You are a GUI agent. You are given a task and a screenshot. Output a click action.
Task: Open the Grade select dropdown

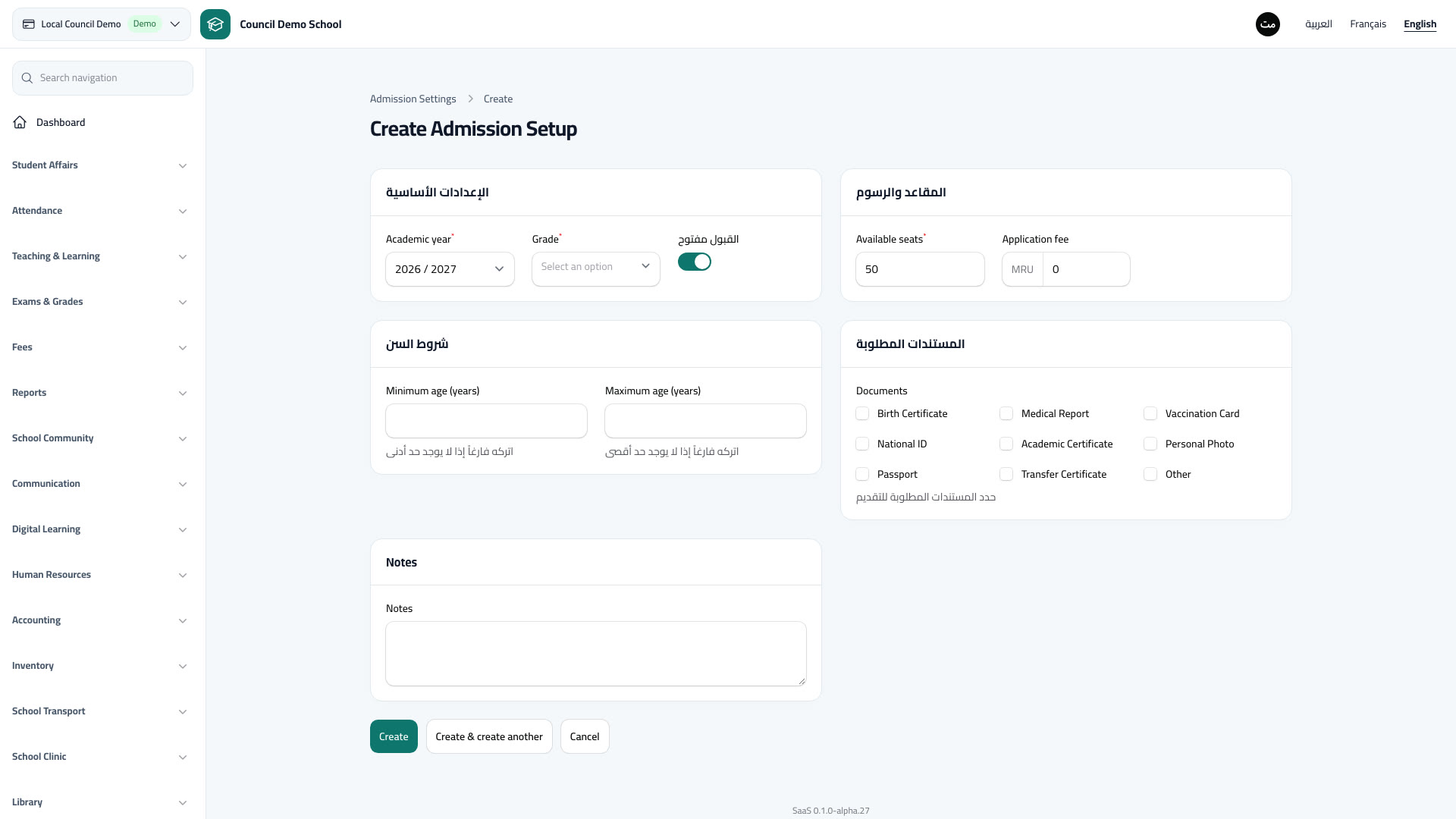point(596,269)
